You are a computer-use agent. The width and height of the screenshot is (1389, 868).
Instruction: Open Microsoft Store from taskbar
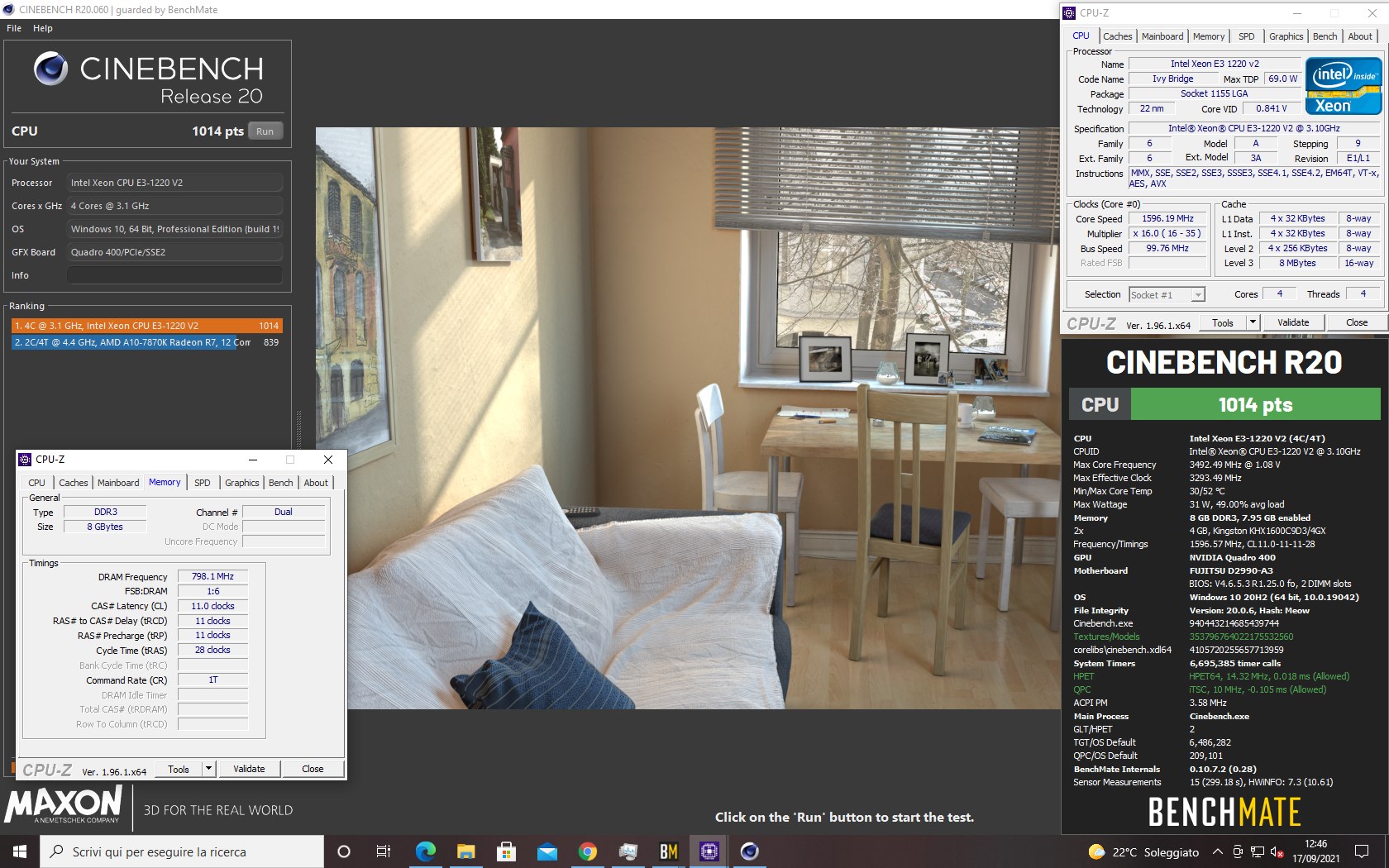[506, 851]
